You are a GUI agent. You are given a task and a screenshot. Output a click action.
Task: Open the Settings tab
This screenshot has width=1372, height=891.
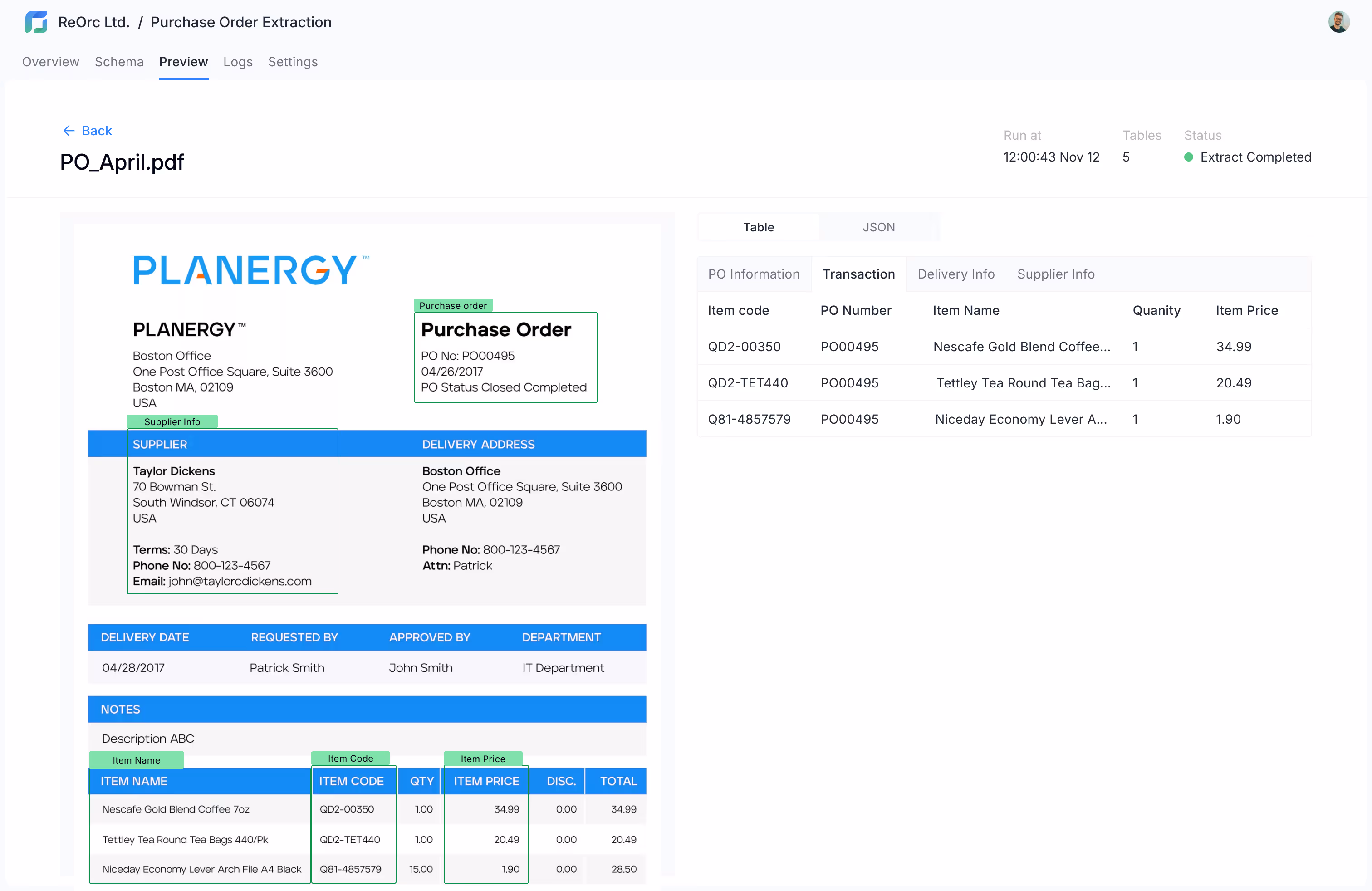point(293,62)
